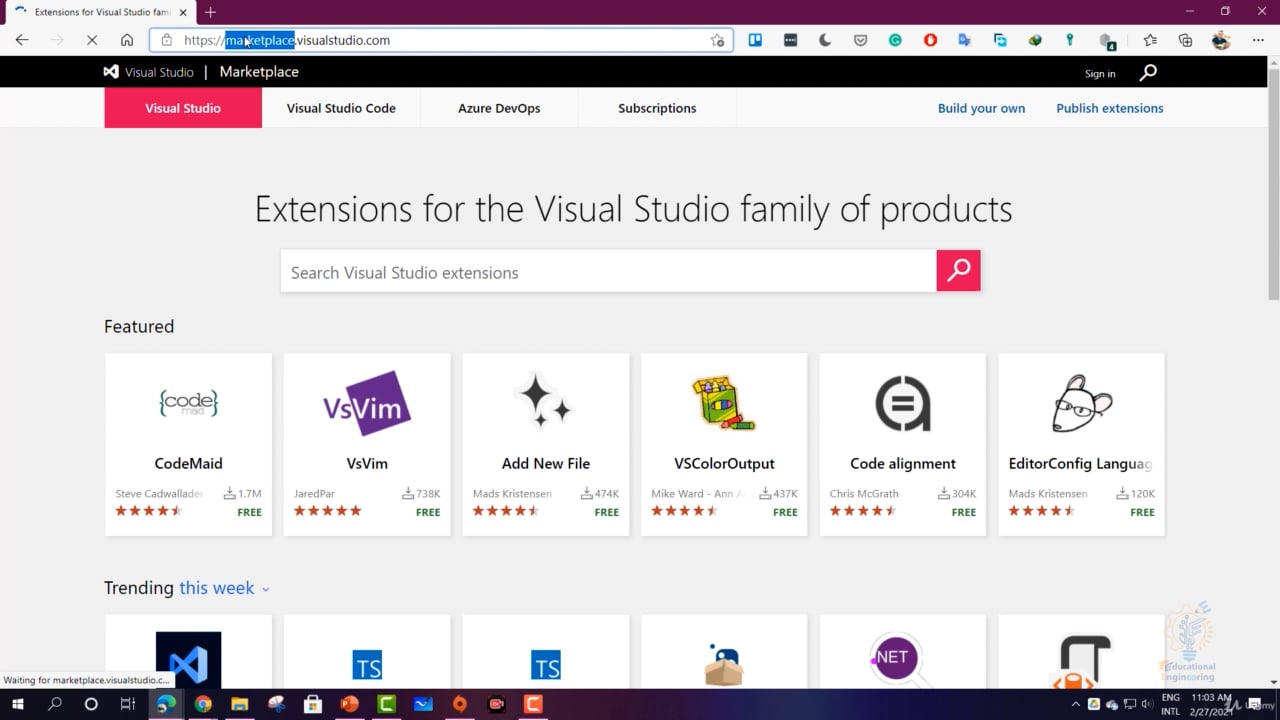Click the Visual Studio logo in the header
Viewport: 1280px width, 720px height.
[149, 72]
